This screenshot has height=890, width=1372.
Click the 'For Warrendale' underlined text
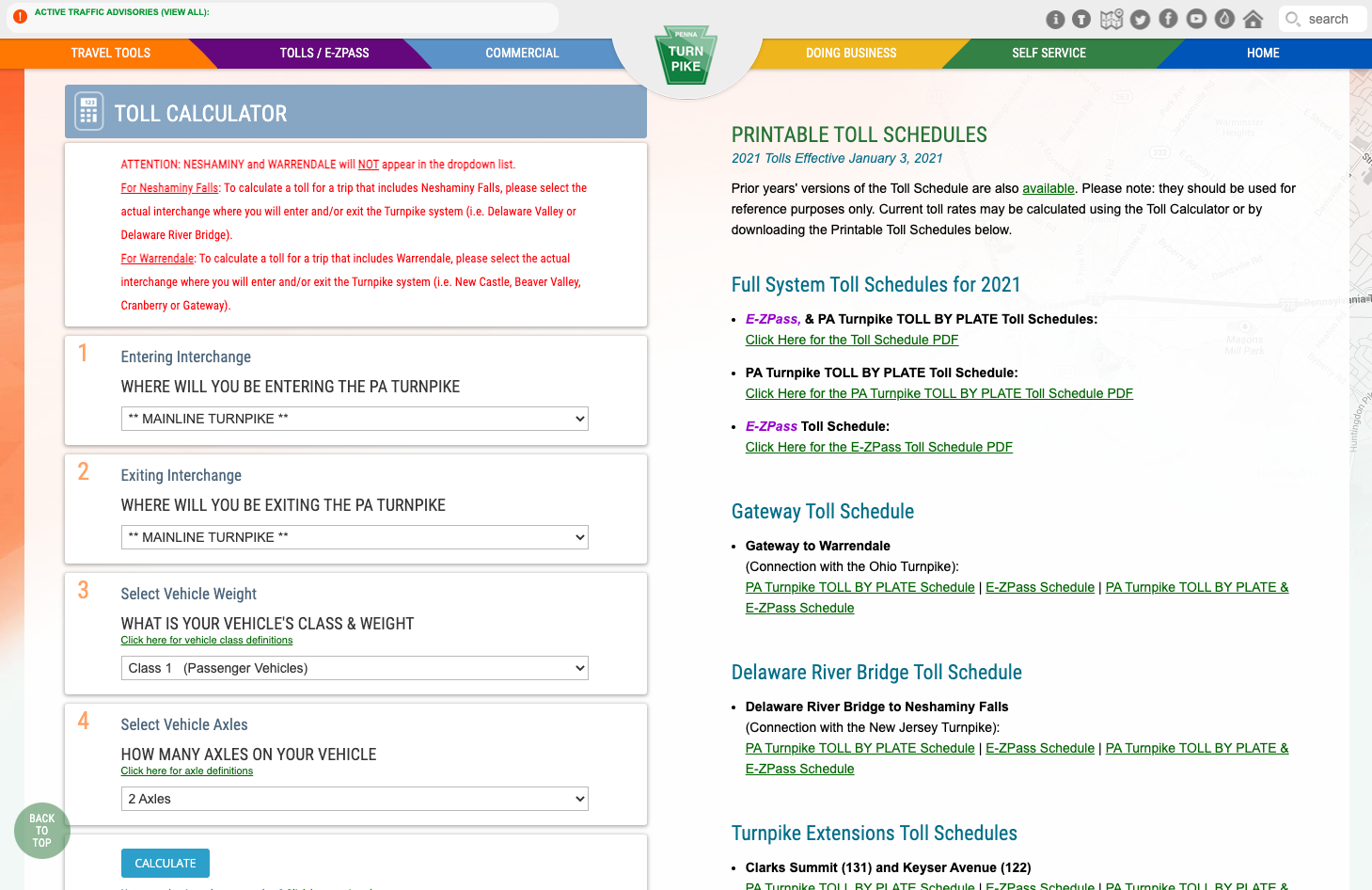pyautogui.click(x=157, y=259)
